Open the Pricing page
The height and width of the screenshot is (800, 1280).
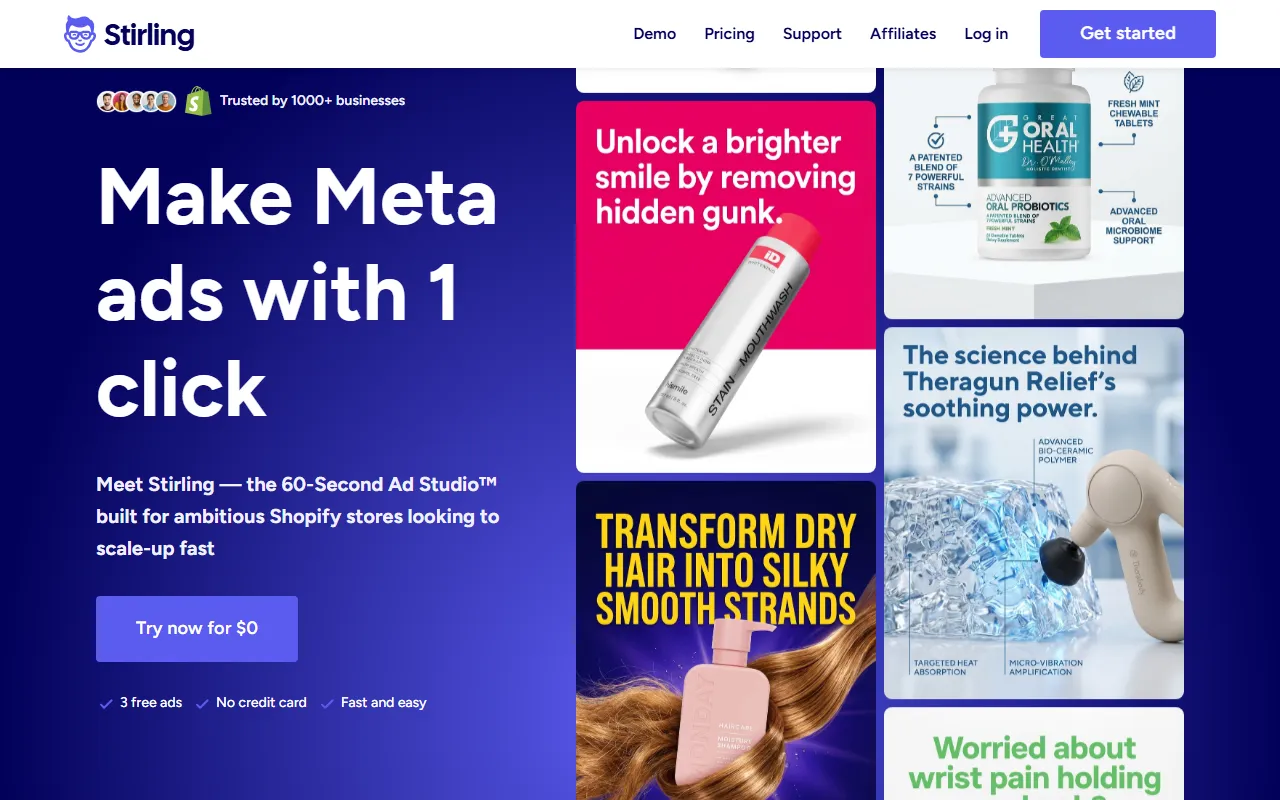730,34
